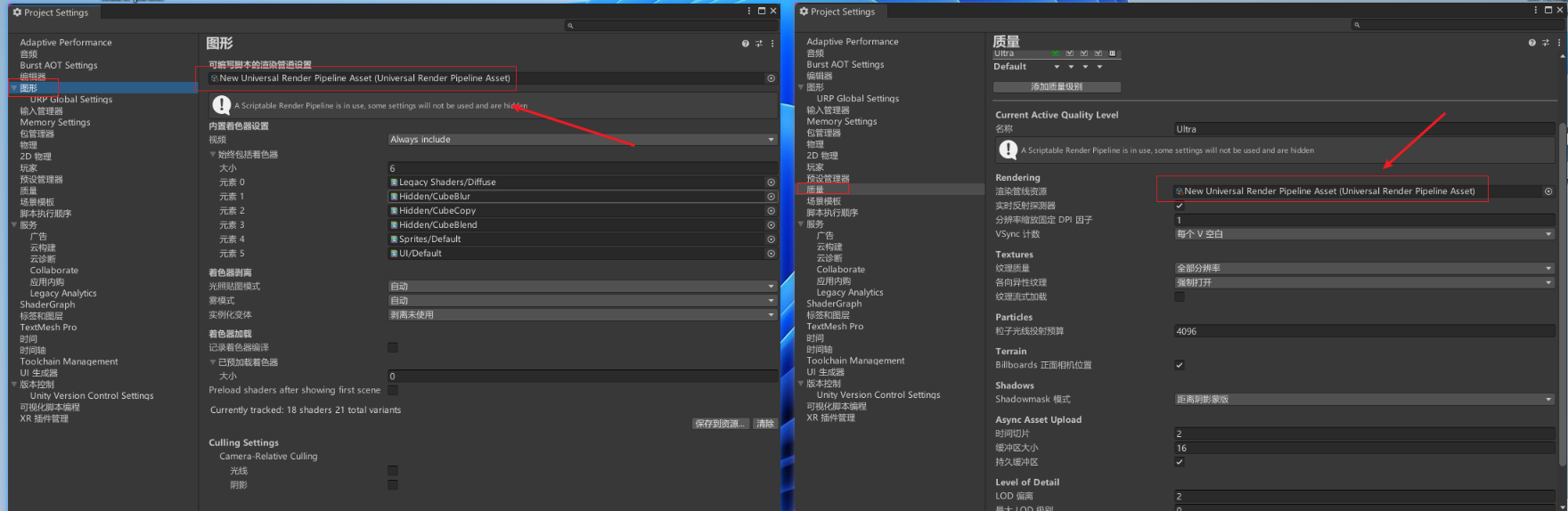Toggle Billboards 正面相机位置 checkbox
The width and height of the screenshot is (1568, 511).
(1180, 365)
